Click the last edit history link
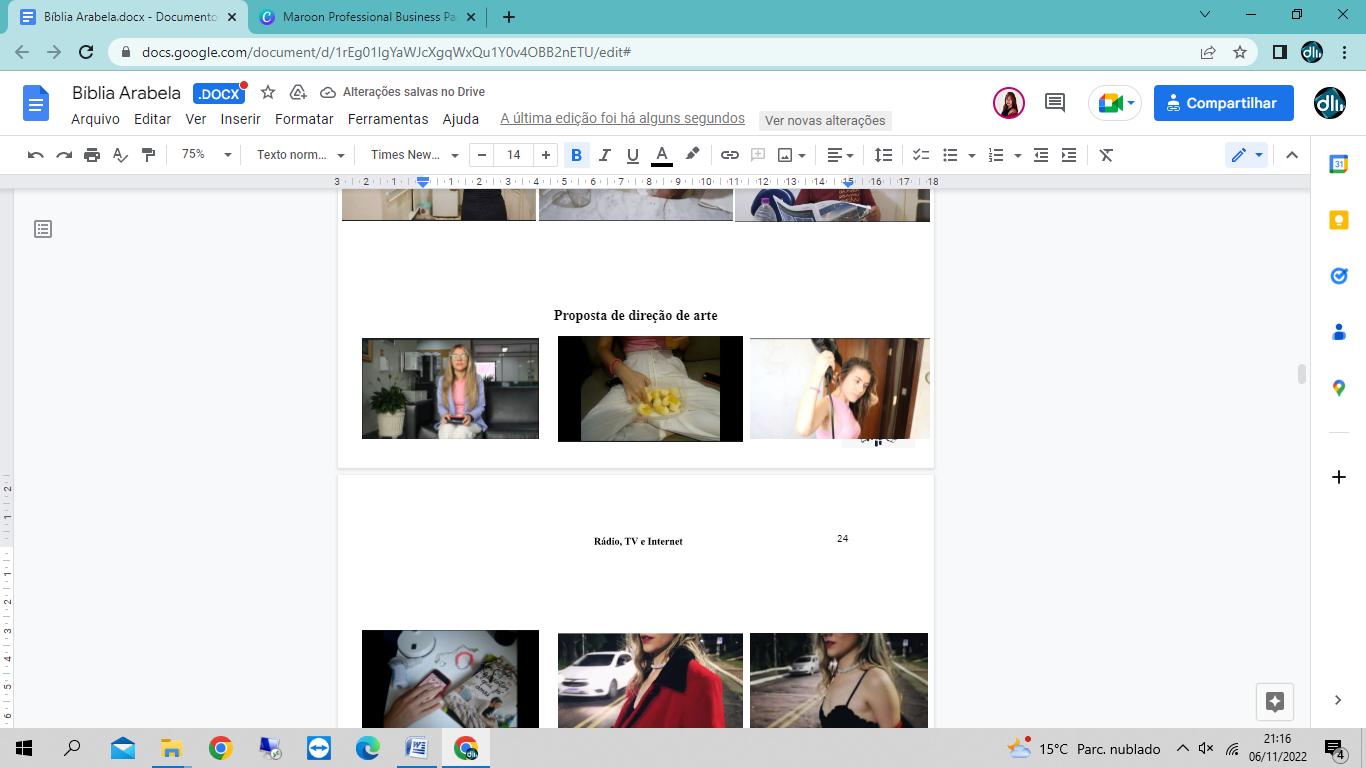 coord(622,118)
